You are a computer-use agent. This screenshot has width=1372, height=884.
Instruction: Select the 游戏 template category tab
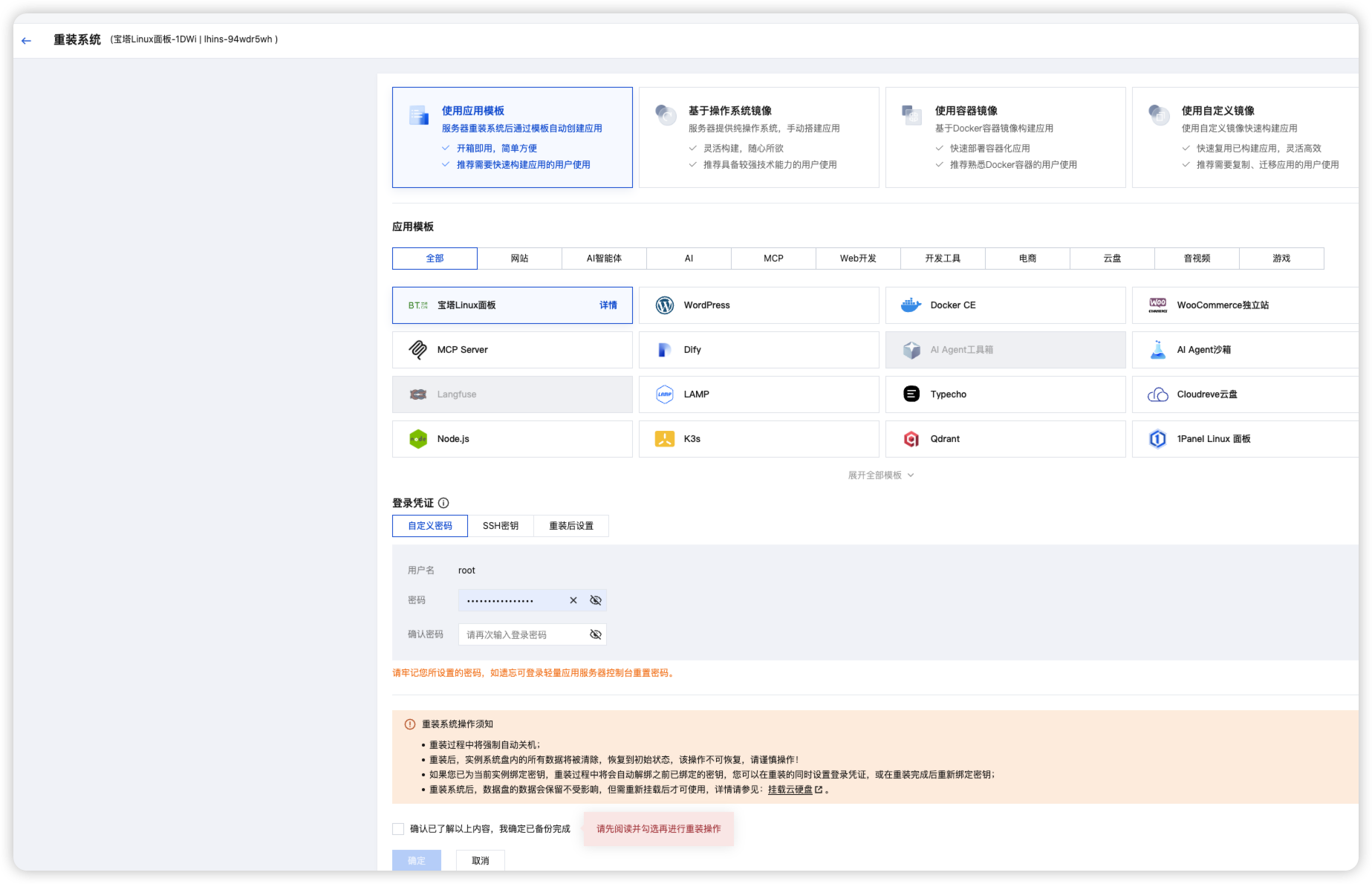[1282, 259]
